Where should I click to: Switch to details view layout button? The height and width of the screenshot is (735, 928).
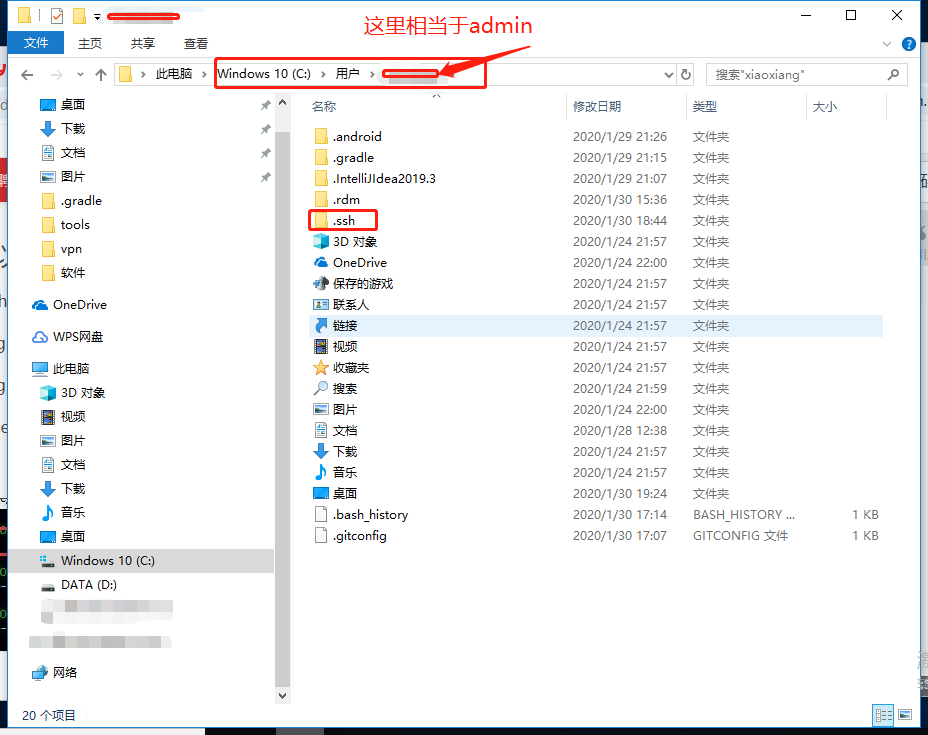(x=884, y=715)
